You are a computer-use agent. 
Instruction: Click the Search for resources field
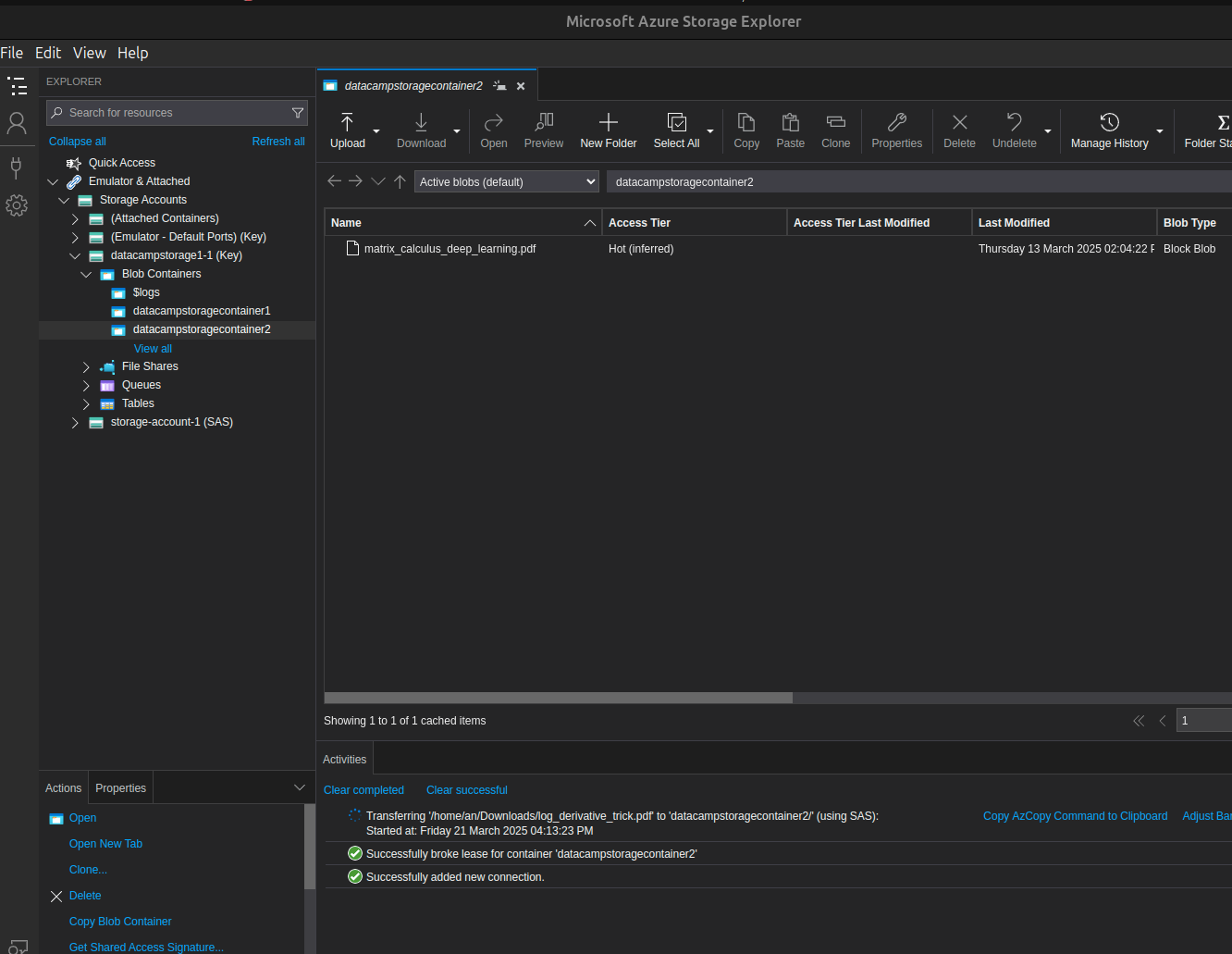[177, 113]
